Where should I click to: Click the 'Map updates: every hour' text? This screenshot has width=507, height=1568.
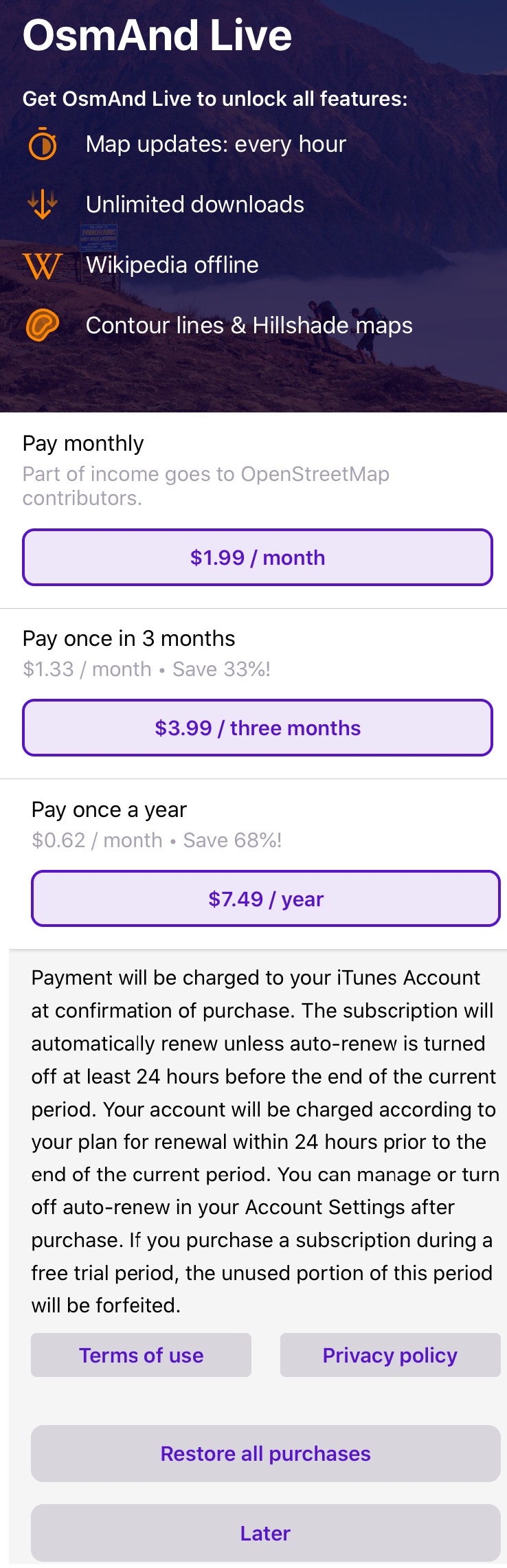[216, 144]
